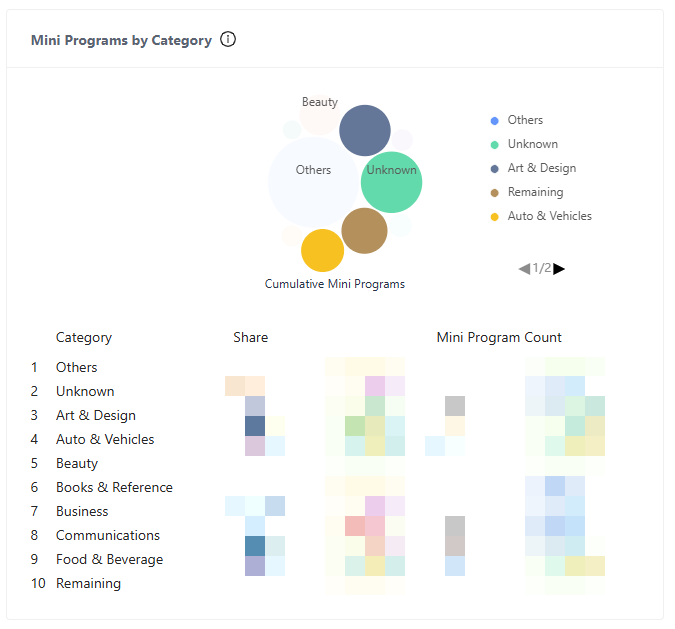Viewport: 675px width, 629px height.
Task: Select the dark blue Art & Design bubble
Action: 364,130
